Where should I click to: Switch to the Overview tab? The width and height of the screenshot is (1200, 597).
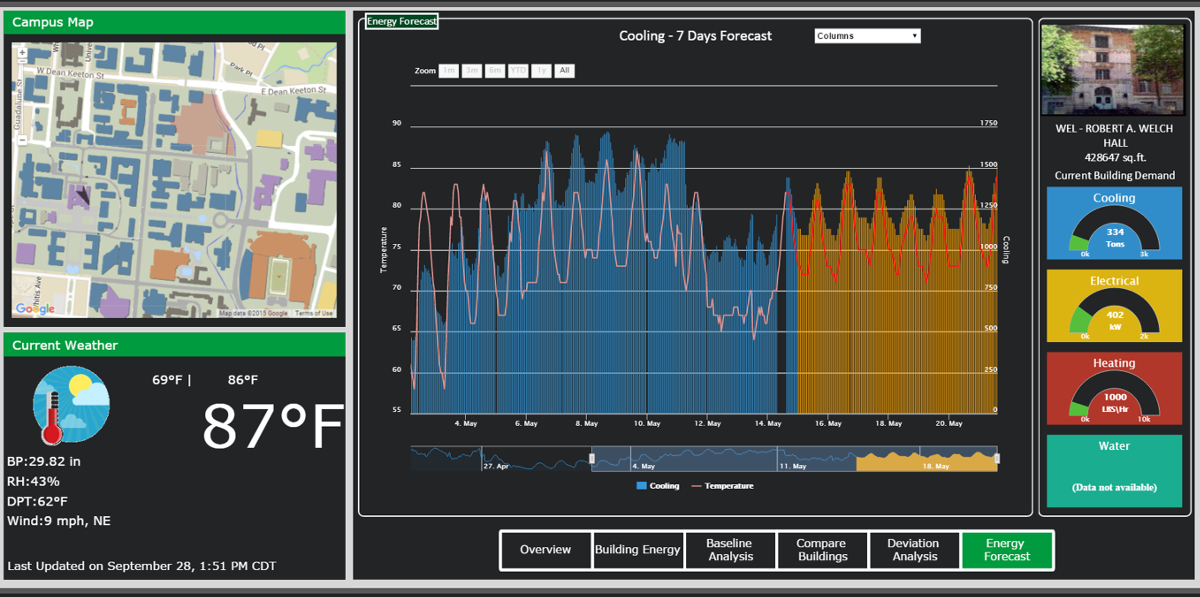pos(545,550)
